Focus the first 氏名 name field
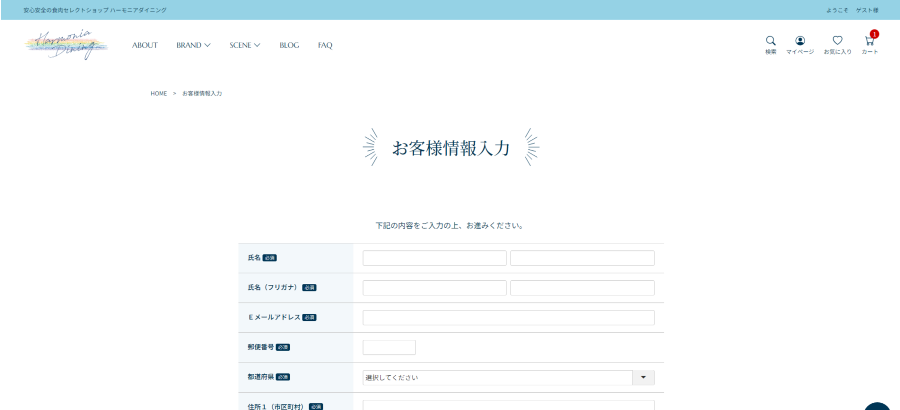The image size is (900, 410). [x=434, y=258]
